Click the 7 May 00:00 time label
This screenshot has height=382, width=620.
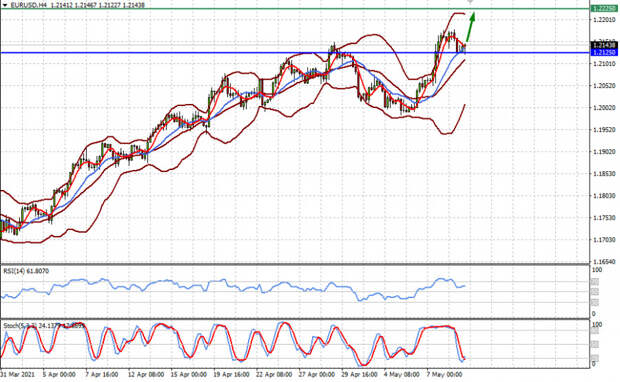coord(444,374)
